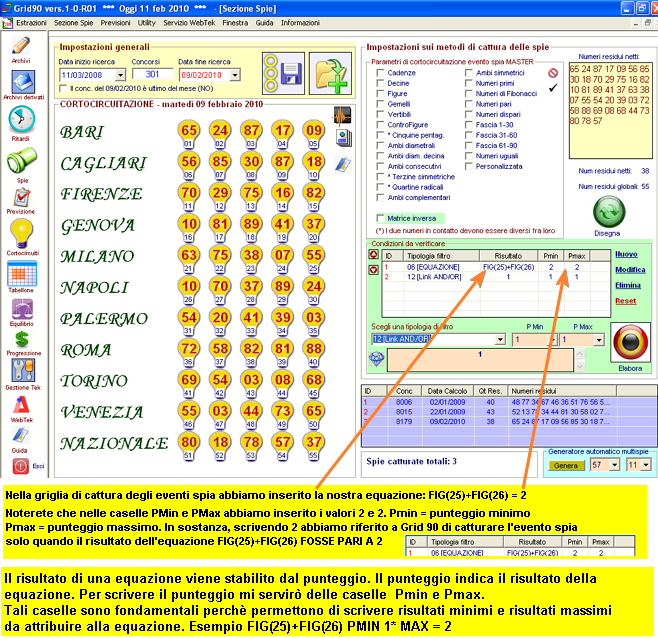Open the Gestione Tek tools icon
The width and height of the screenshot is (658, 637).
[x=23, y=371]
